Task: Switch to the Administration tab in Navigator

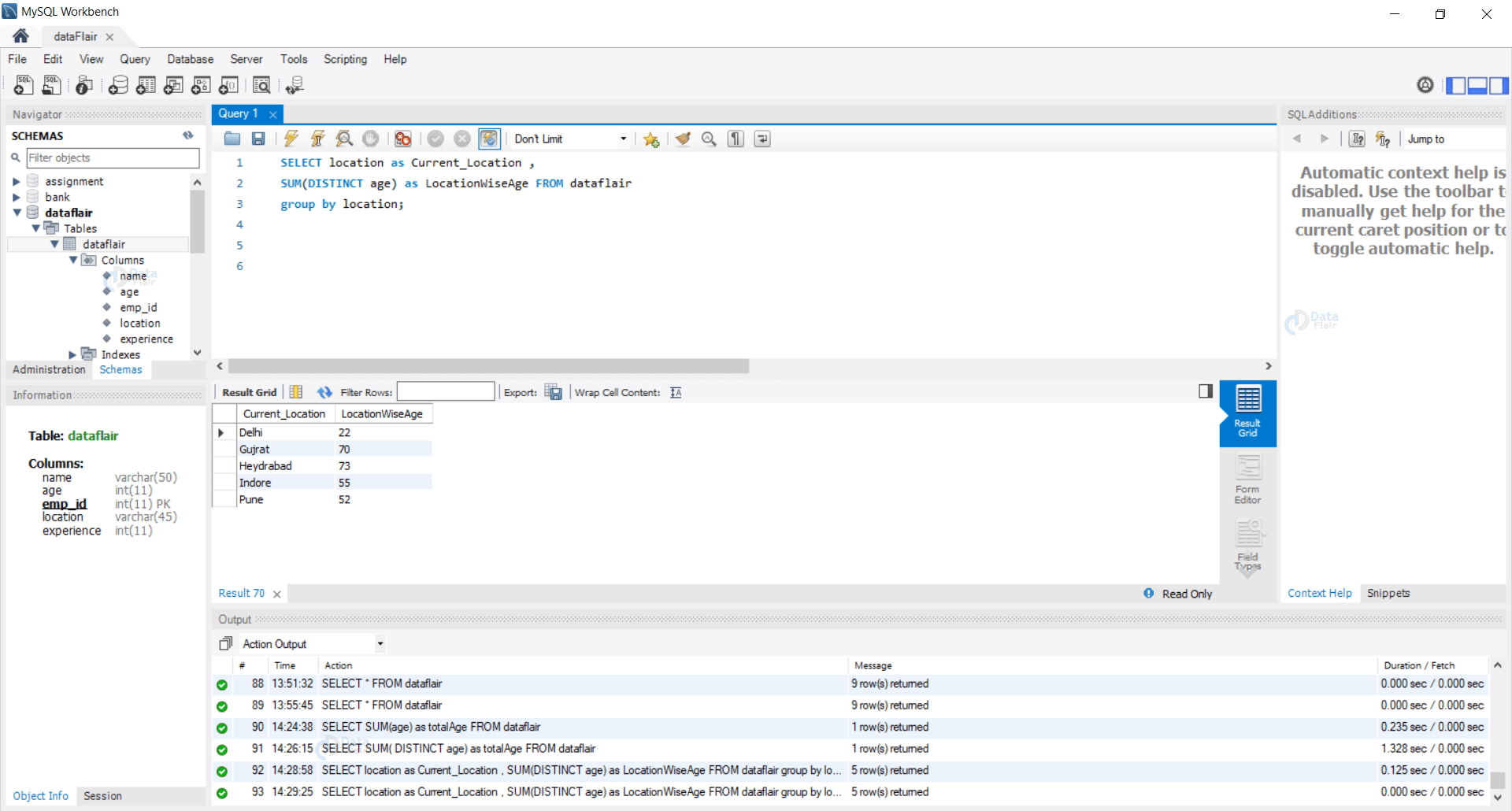Action: [x=48, y=369]
